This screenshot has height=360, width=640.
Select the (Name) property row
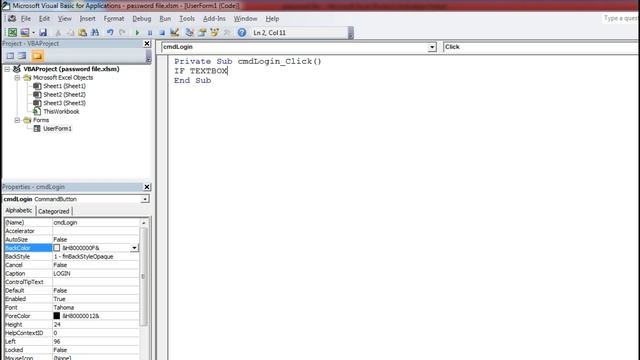click(72, 222)
